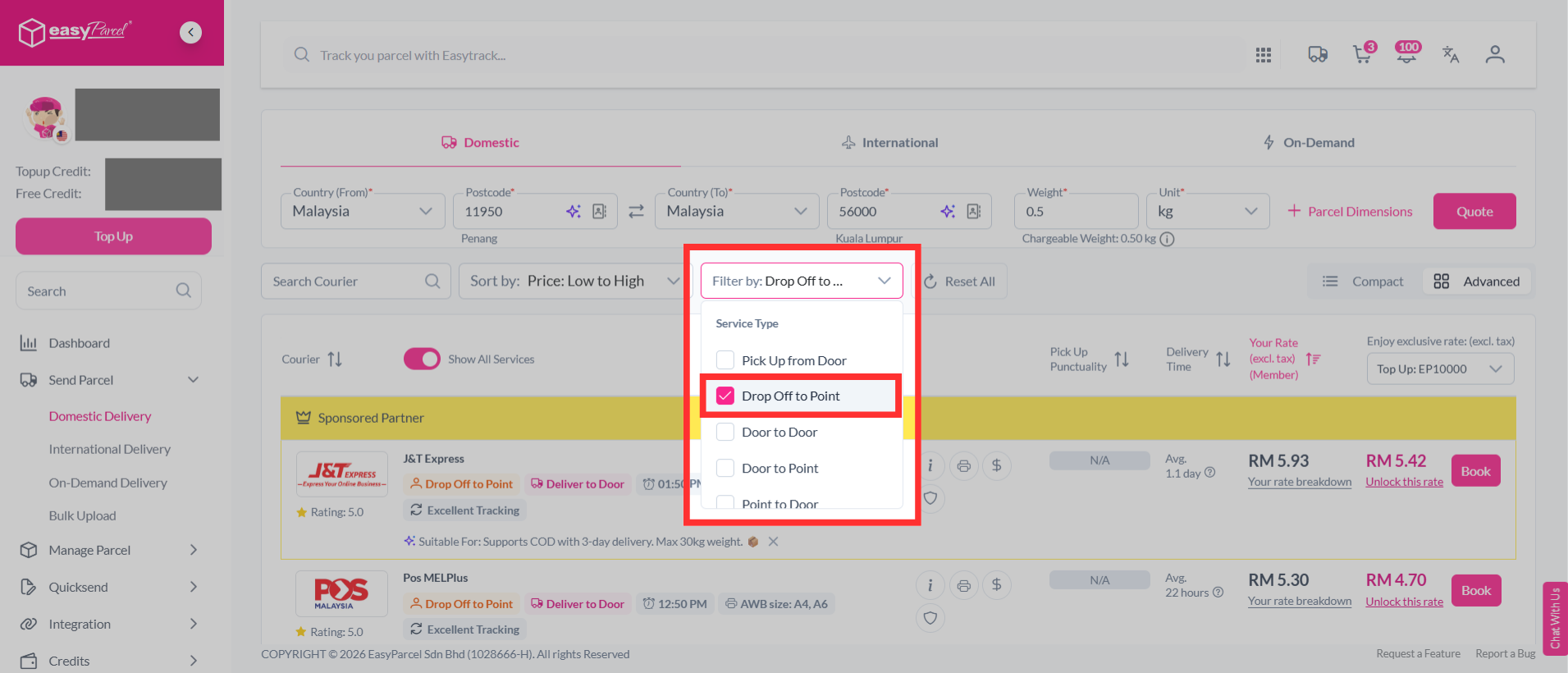Open printer icon on Pos MELPlus row

click(964, 585)
